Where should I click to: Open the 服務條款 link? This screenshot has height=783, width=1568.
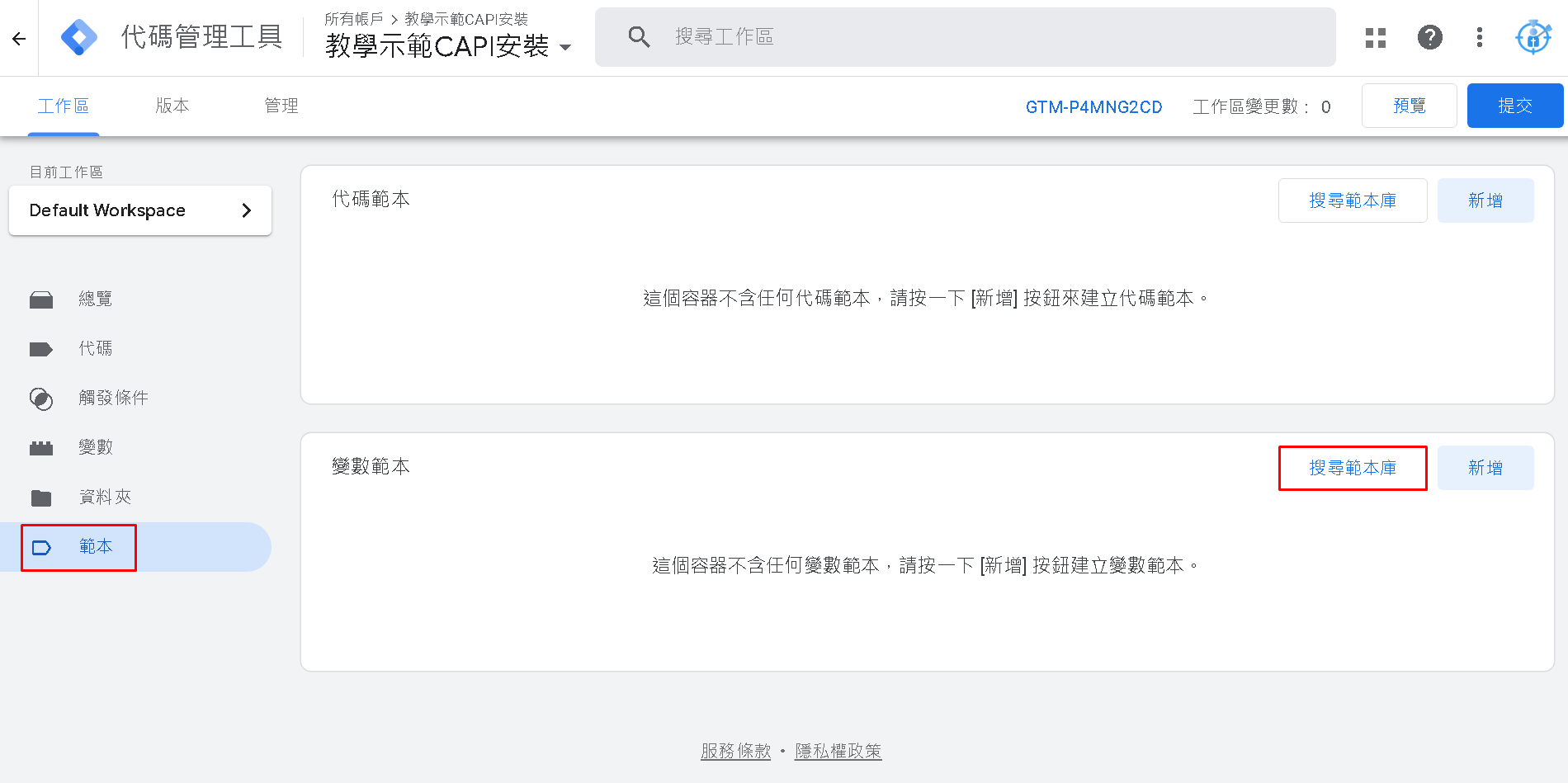735,751
